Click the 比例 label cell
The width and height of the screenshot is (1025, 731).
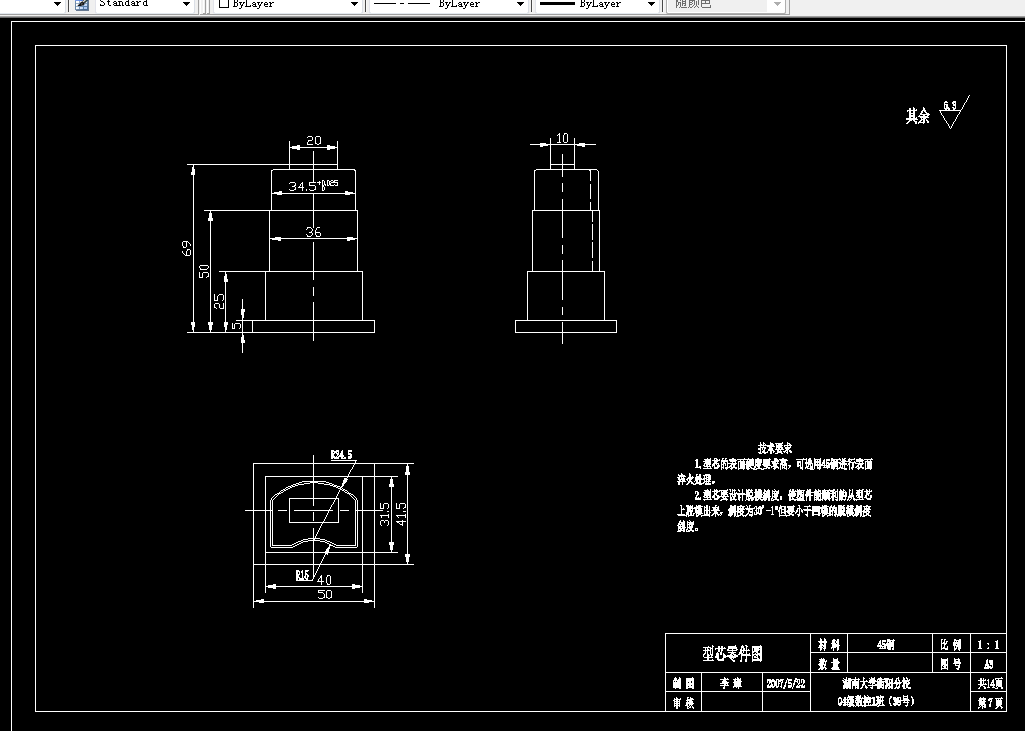951,644
